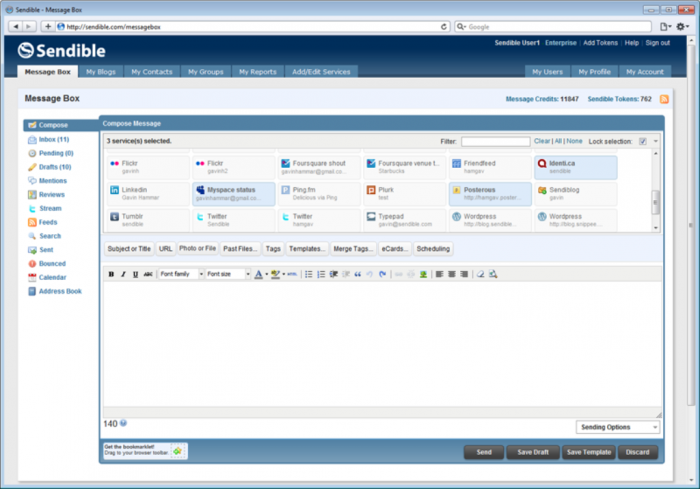Screen dimensions: 700x489
Task: Toggle the Lock selection checkbox
Action: [x=642, y=141]
